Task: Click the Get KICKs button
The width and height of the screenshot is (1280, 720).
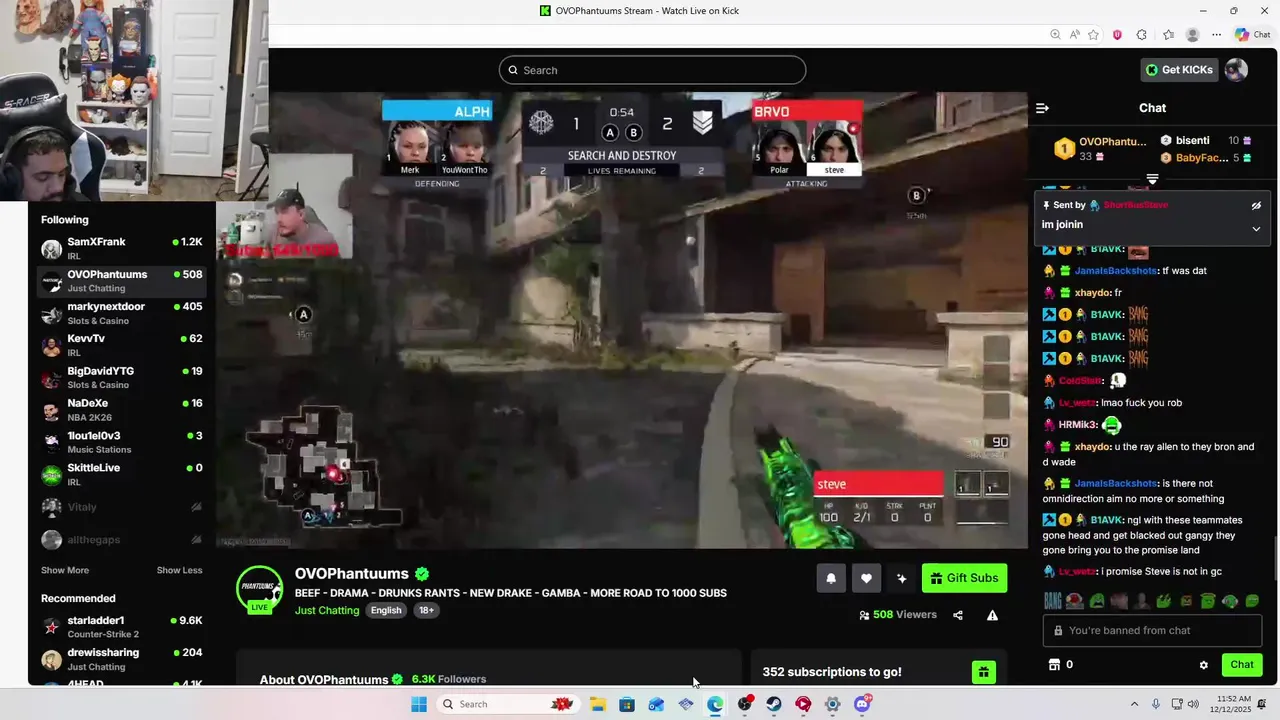Action: point(1179,70)
